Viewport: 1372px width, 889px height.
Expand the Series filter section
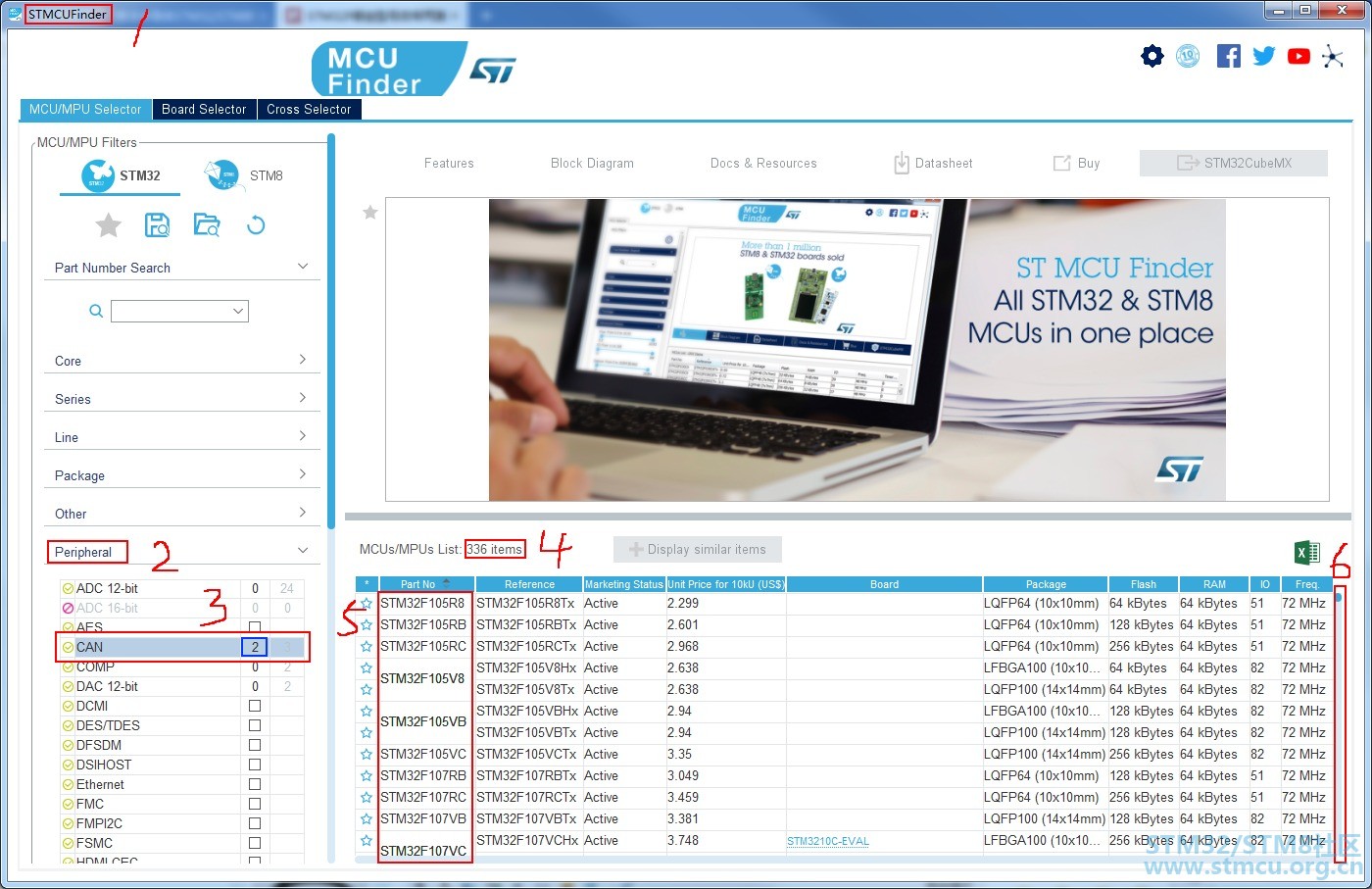303,398
